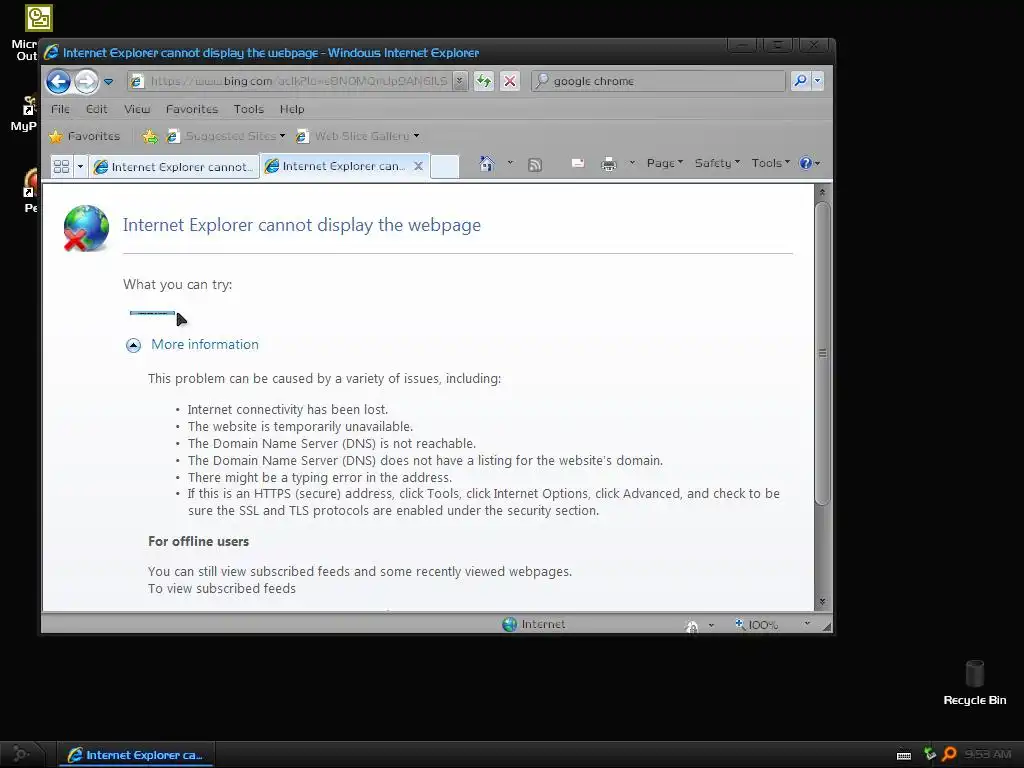Select the active 'Internet Explorer can...' tab
The height and width of the screenshot is (768, 1024).
pos(336,167)
